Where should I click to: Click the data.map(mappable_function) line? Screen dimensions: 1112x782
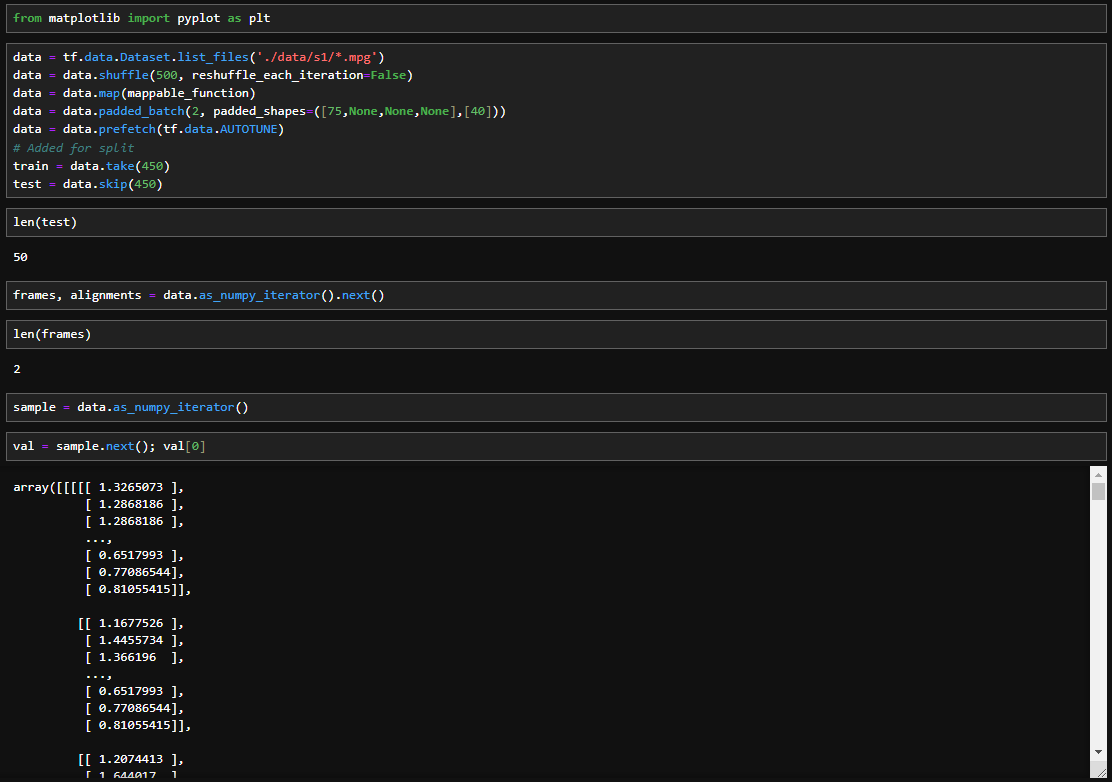coord(134,93)
